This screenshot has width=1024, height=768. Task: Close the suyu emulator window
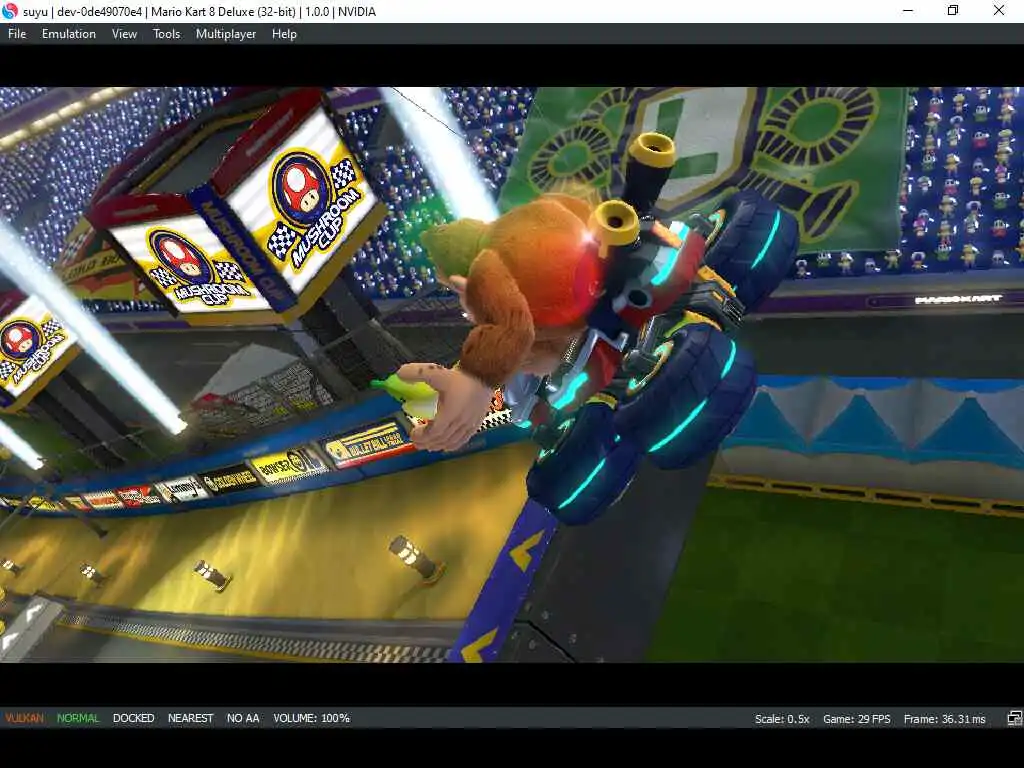(x=999, y=11)
